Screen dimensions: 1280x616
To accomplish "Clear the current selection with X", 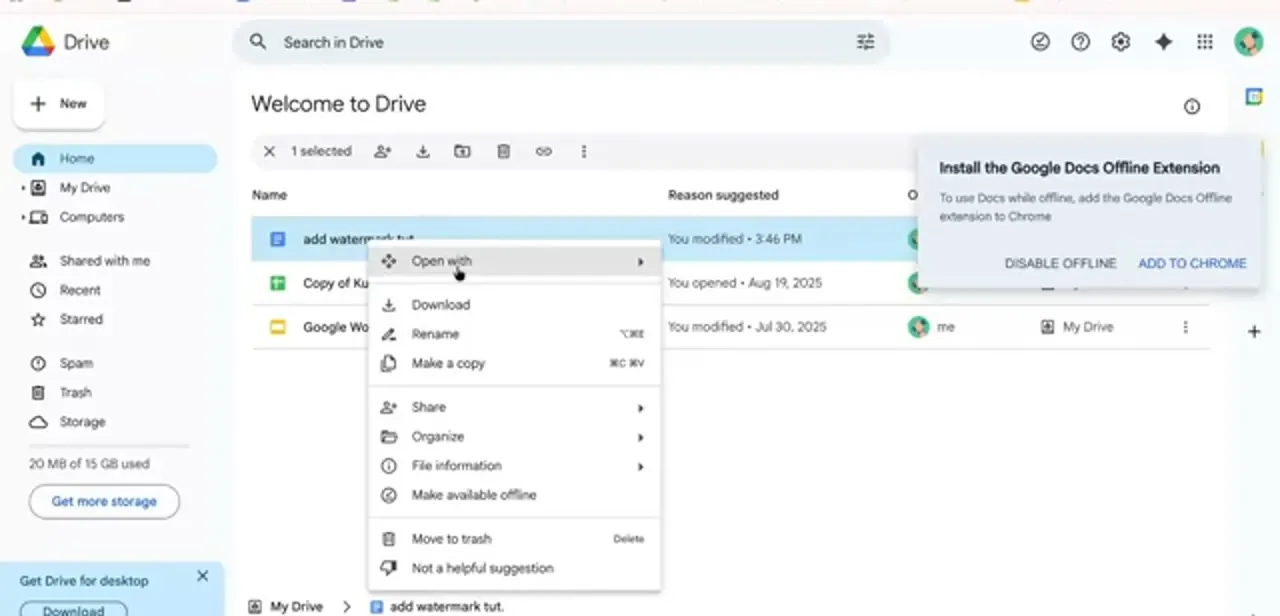I will pos(269,152).
